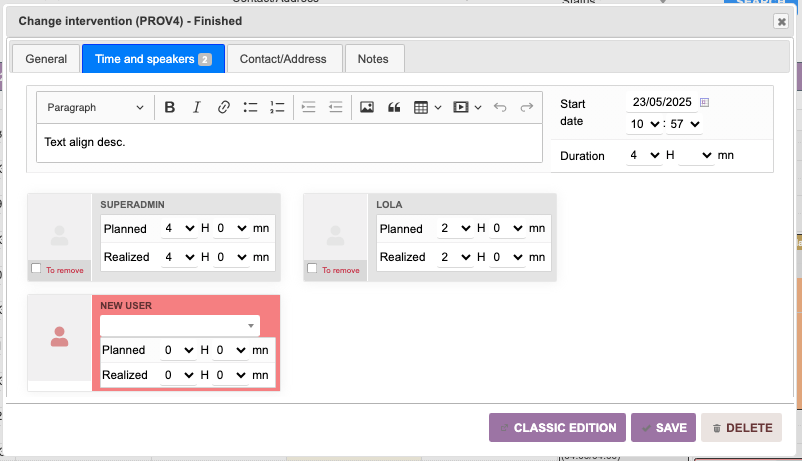Open the insert table dropdown
802x461 pixels.
(x=427, y=107)
